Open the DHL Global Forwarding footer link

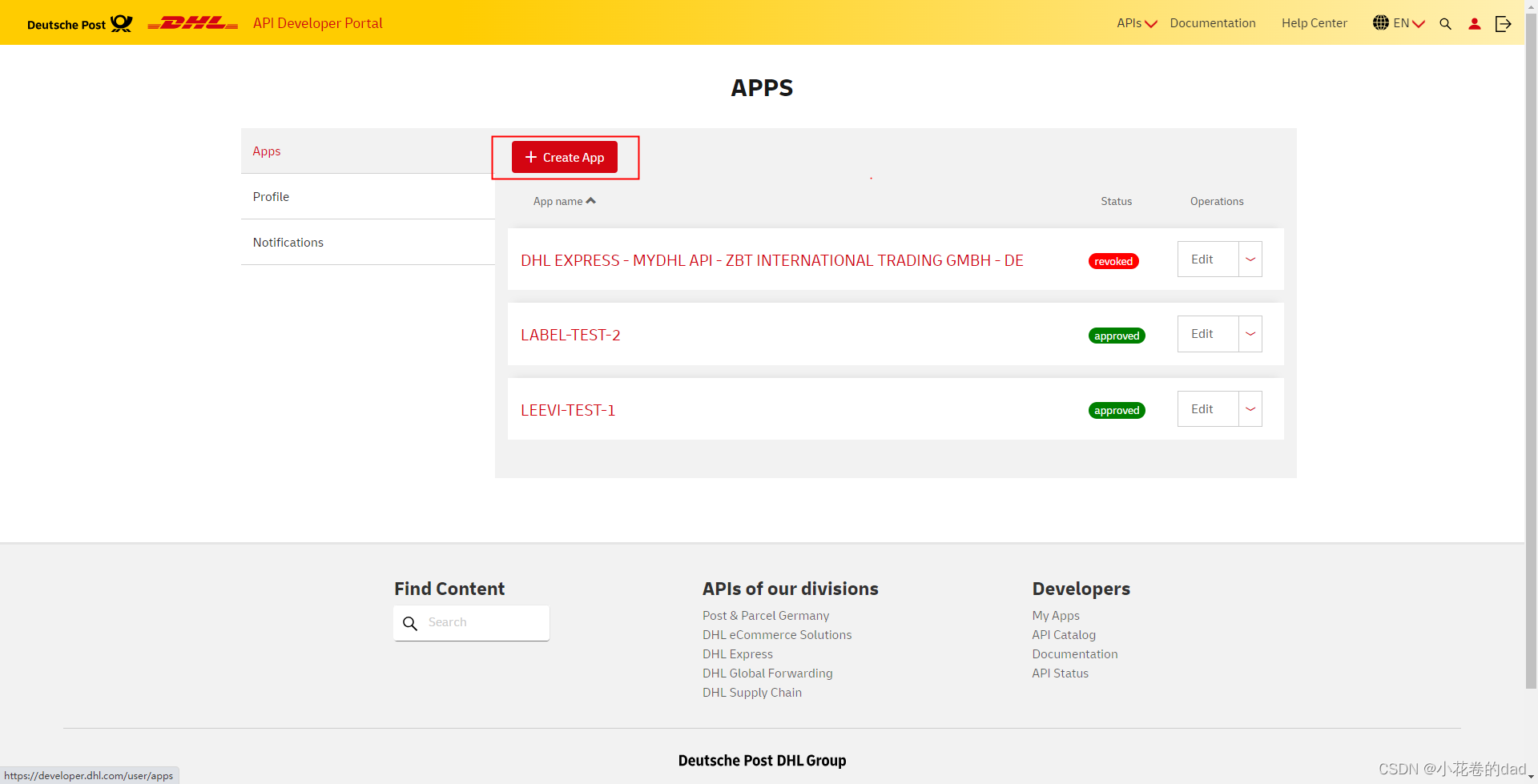click(767, 673)
